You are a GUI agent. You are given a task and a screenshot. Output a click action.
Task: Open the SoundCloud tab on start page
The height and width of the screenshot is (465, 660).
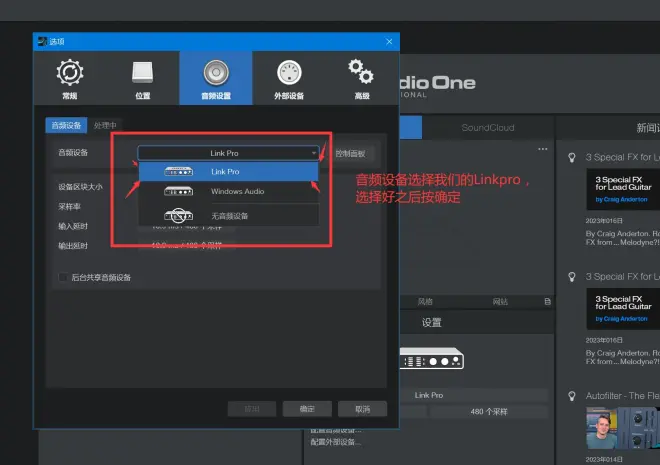[x=488, y=128]
